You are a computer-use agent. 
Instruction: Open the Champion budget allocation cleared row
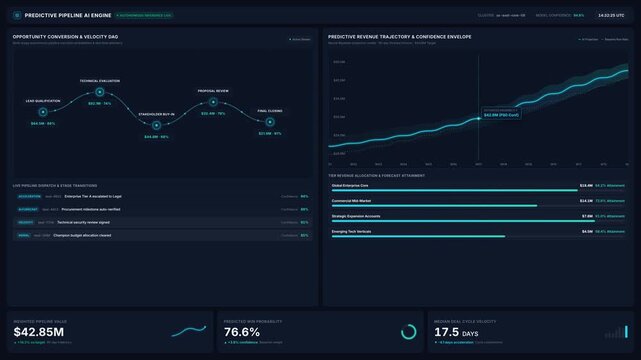(162, 235)
